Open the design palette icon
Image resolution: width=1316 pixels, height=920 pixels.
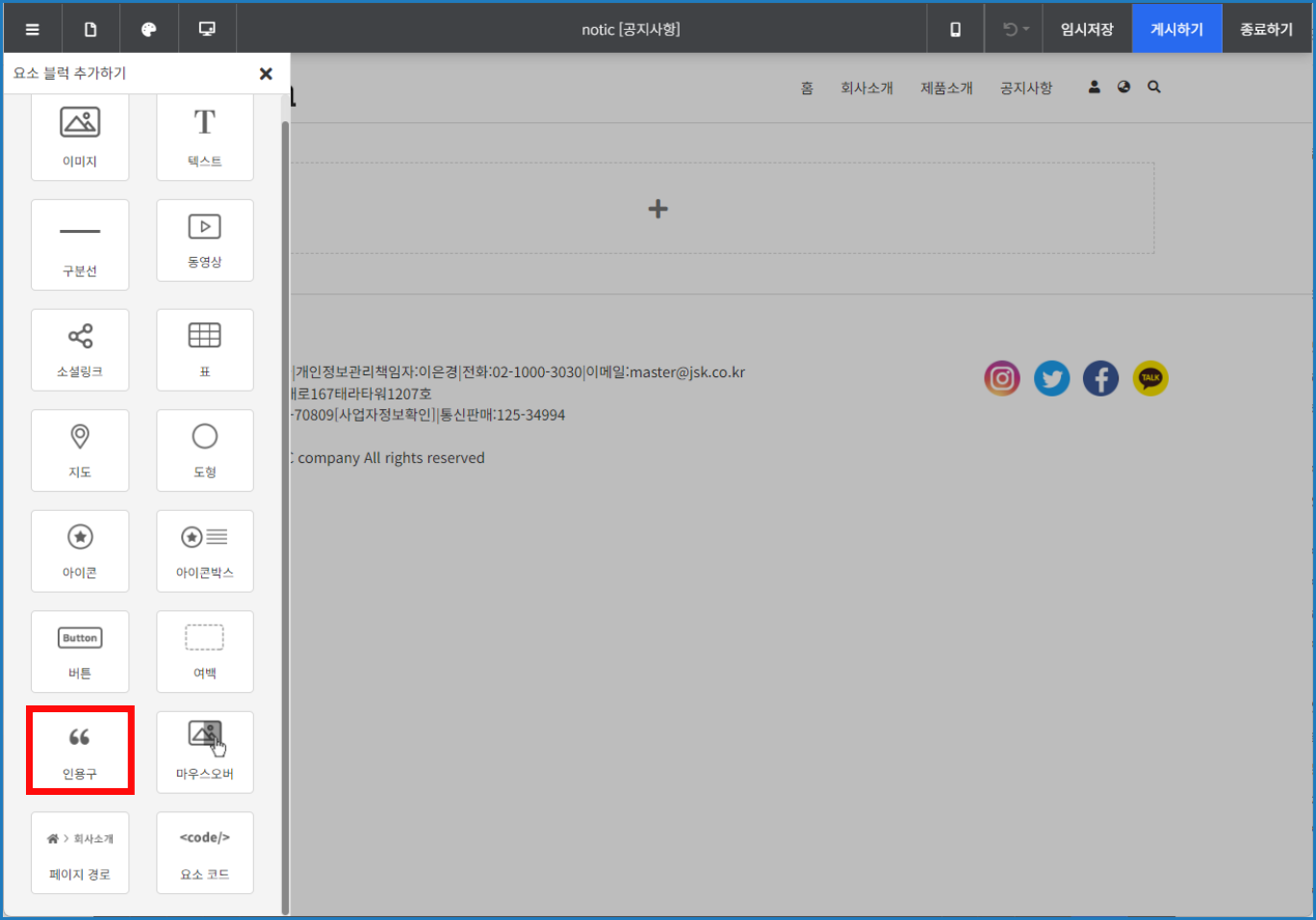click(x=148, y=29)
